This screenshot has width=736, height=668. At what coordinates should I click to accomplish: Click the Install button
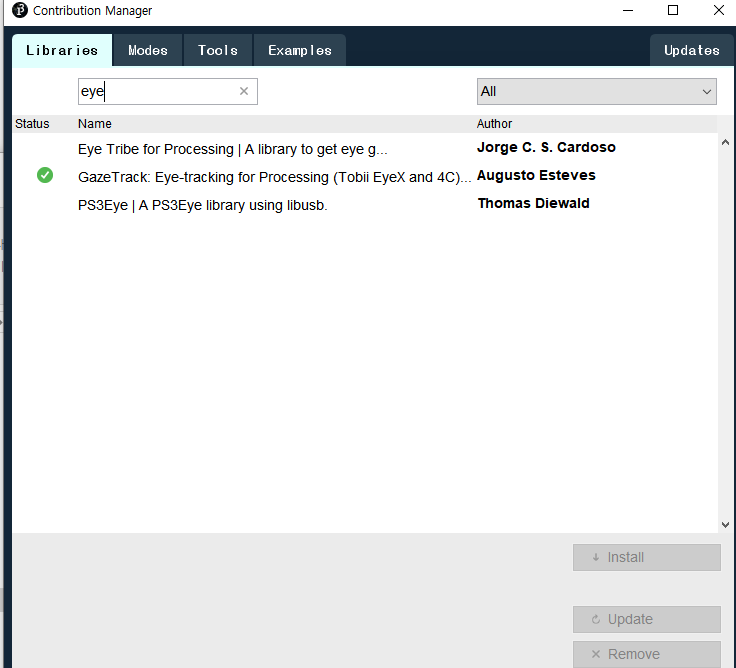(x=646, y=557)
